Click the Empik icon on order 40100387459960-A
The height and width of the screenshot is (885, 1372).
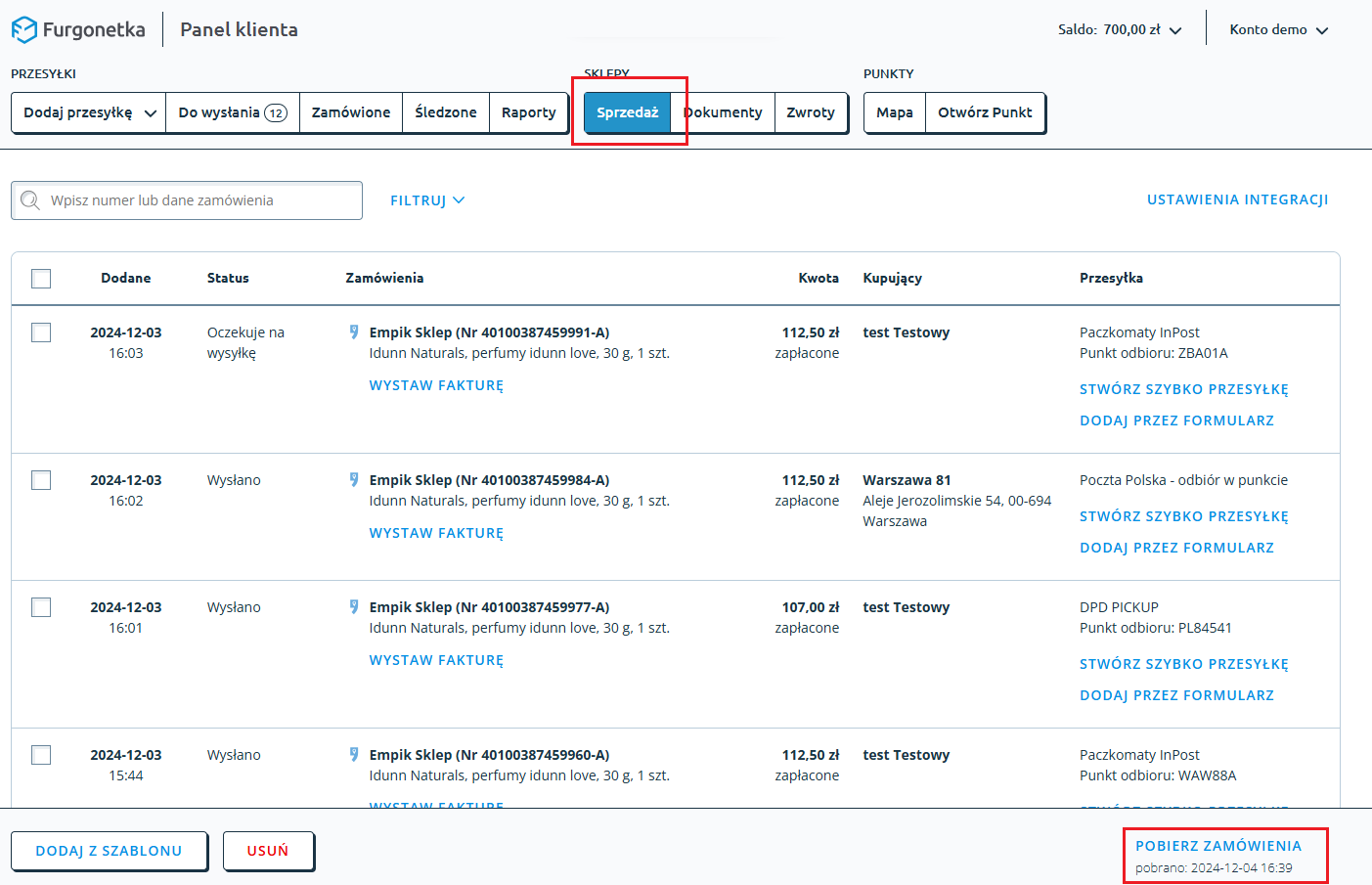354,755
